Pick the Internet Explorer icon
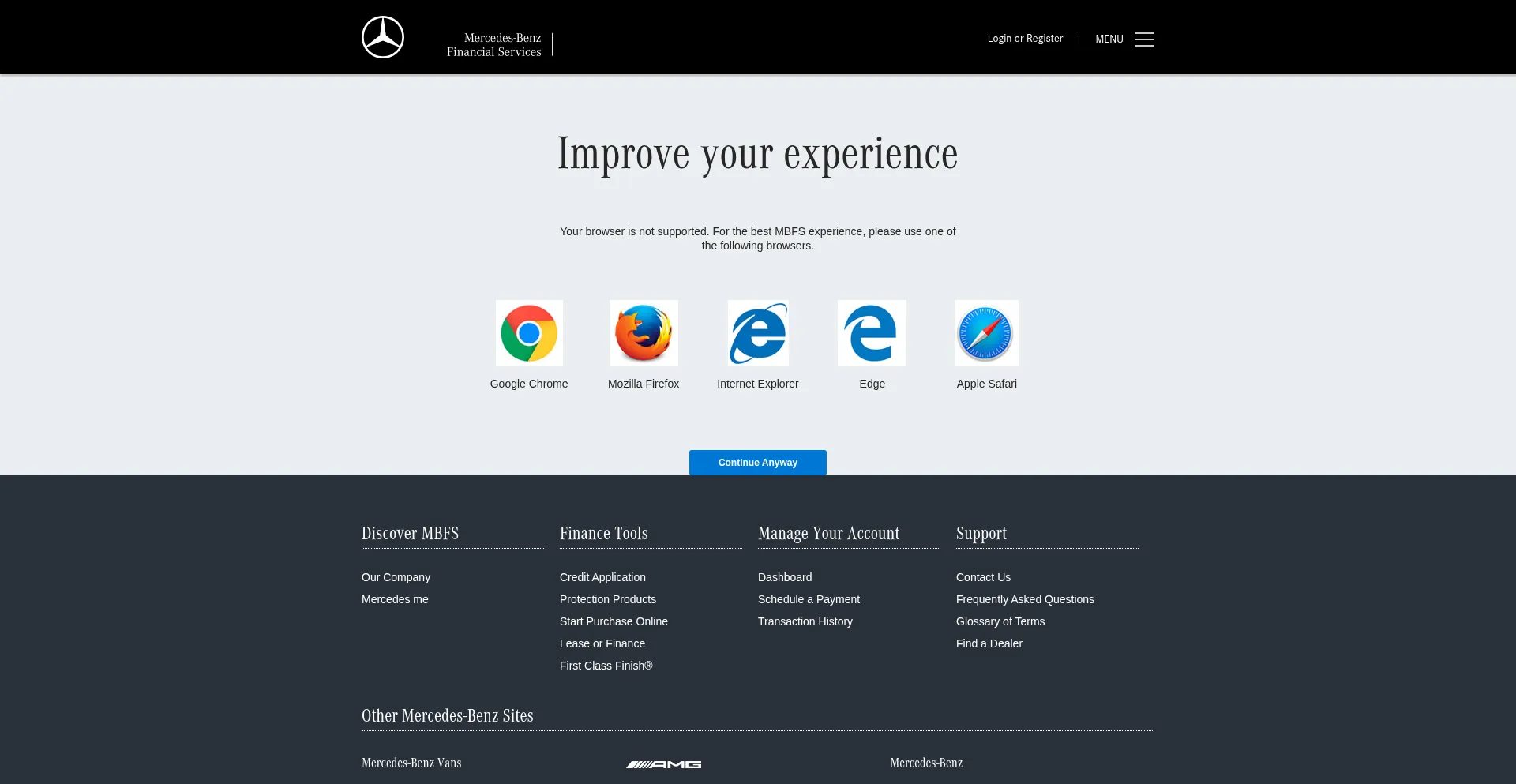 point(758,333)
